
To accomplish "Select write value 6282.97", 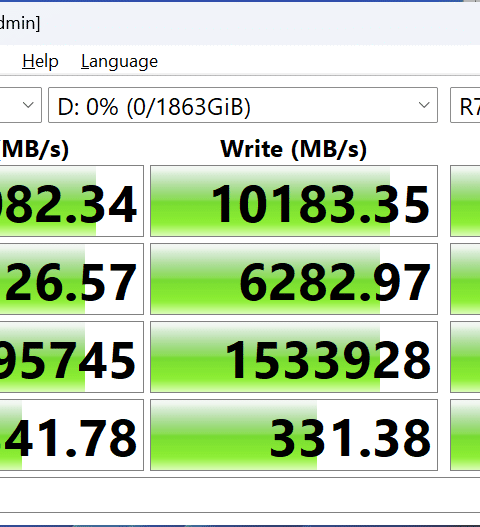I will (294, 279).
